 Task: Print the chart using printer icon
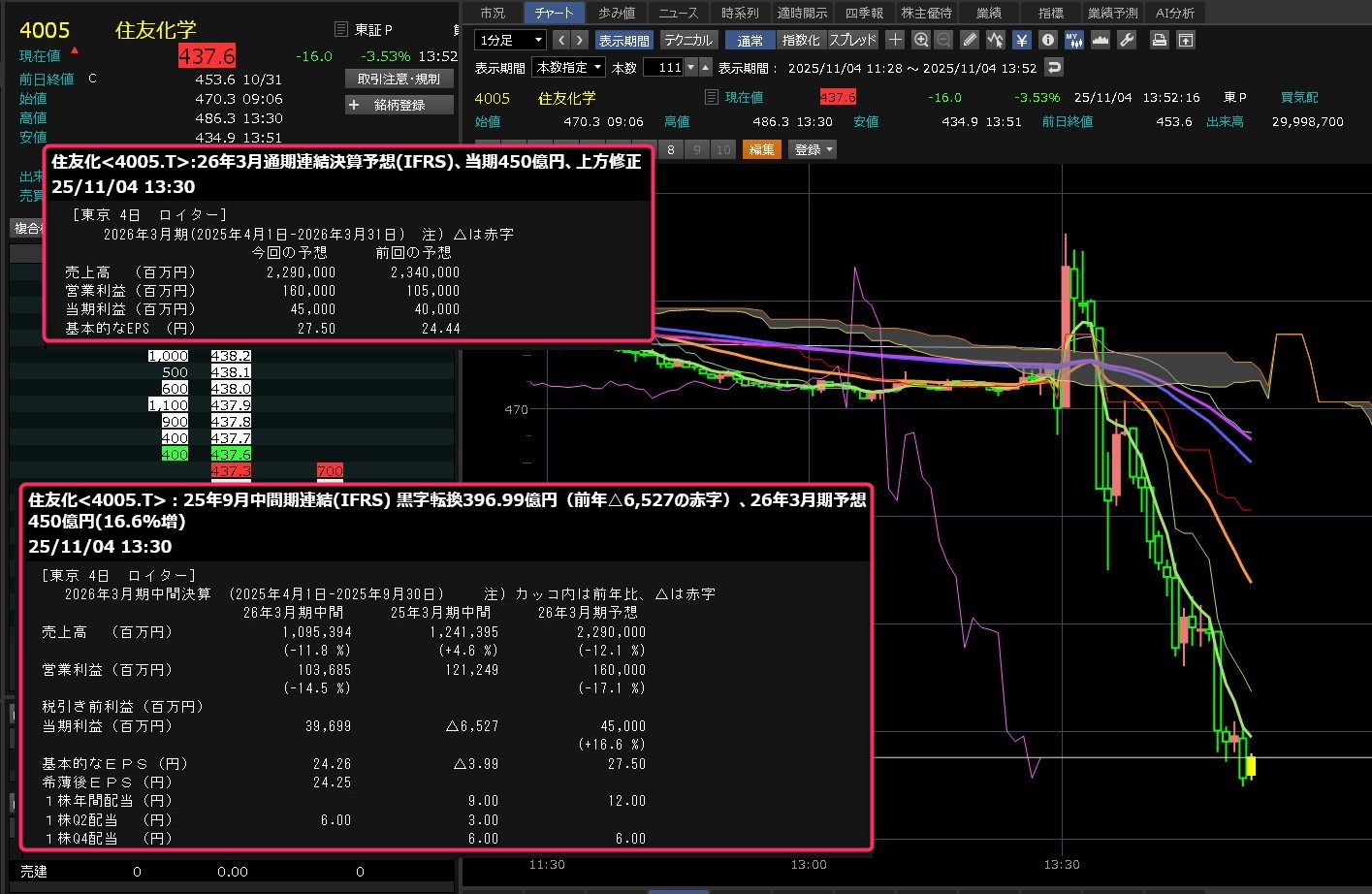(1159, 40)
